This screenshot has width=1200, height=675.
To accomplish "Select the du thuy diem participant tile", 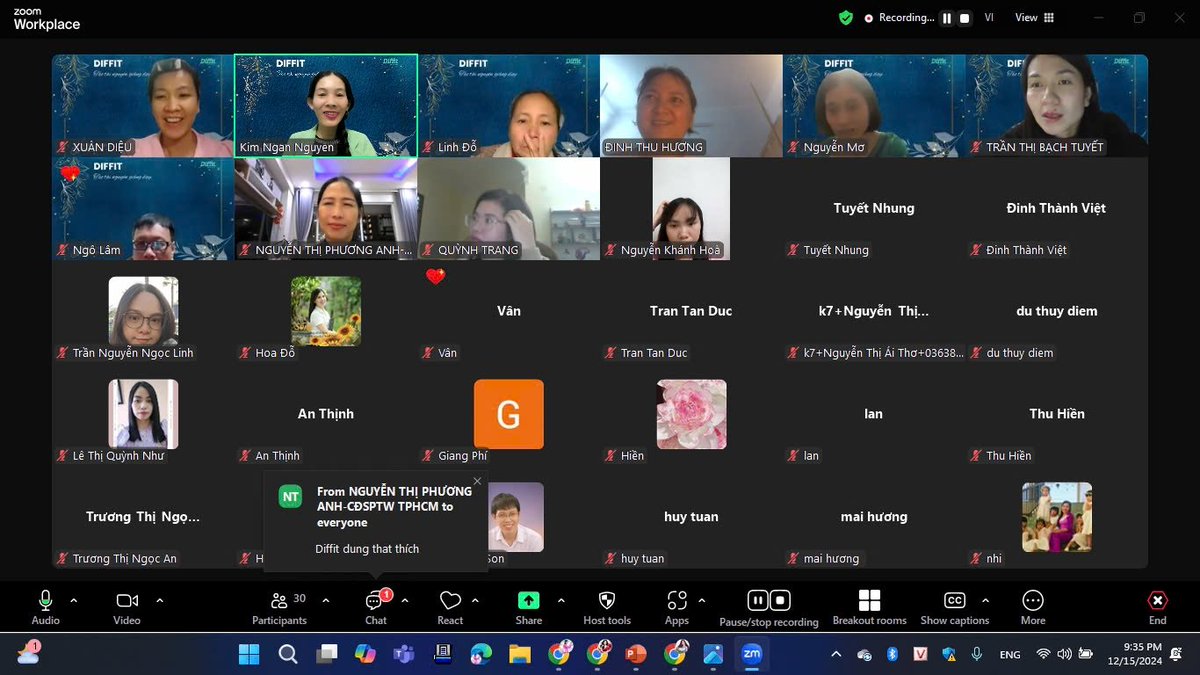I will (x=1057, y=312).
